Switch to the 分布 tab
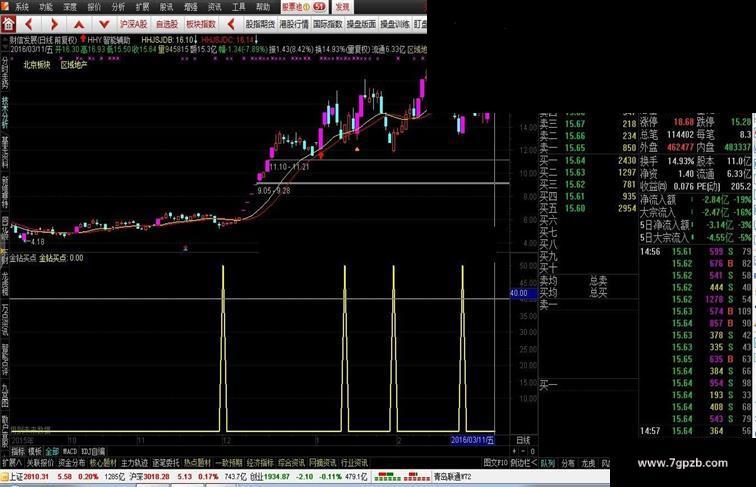 coord(568,463)
